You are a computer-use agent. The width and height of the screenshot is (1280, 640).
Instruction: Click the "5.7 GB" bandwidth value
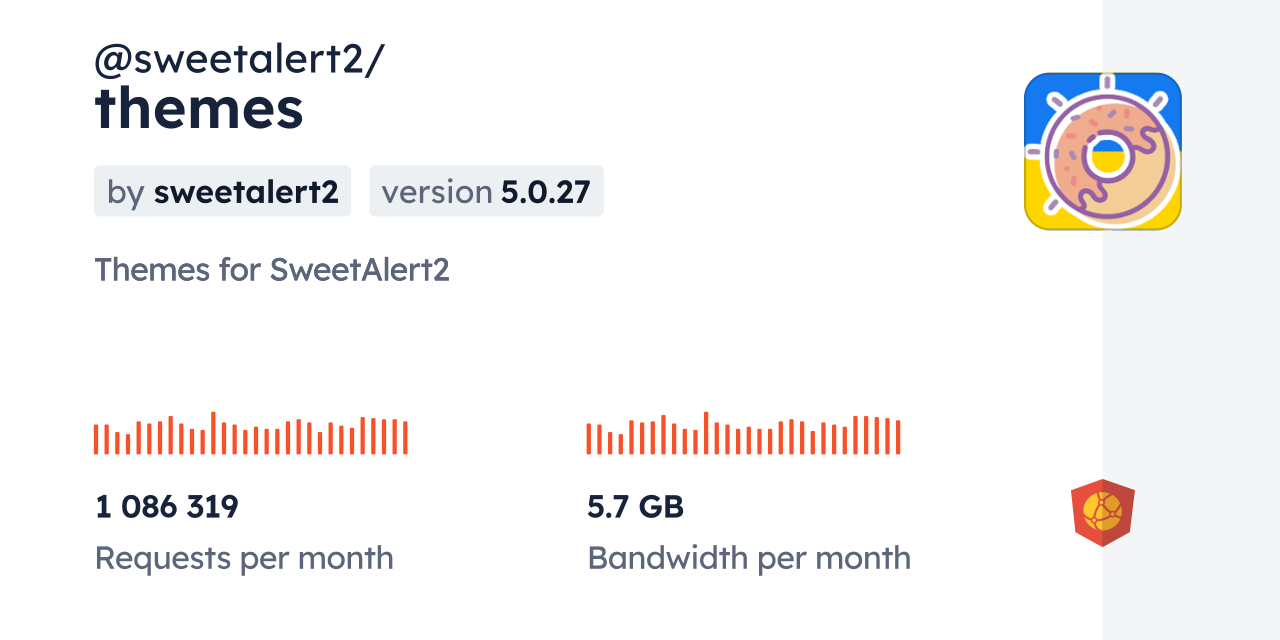point(635,507)
